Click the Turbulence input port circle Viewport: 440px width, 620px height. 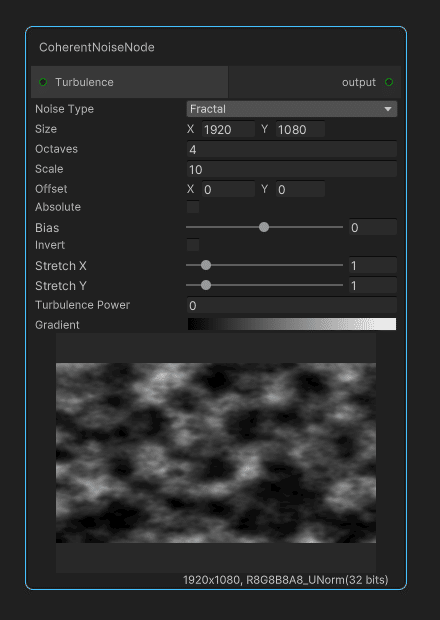(43, 82)
